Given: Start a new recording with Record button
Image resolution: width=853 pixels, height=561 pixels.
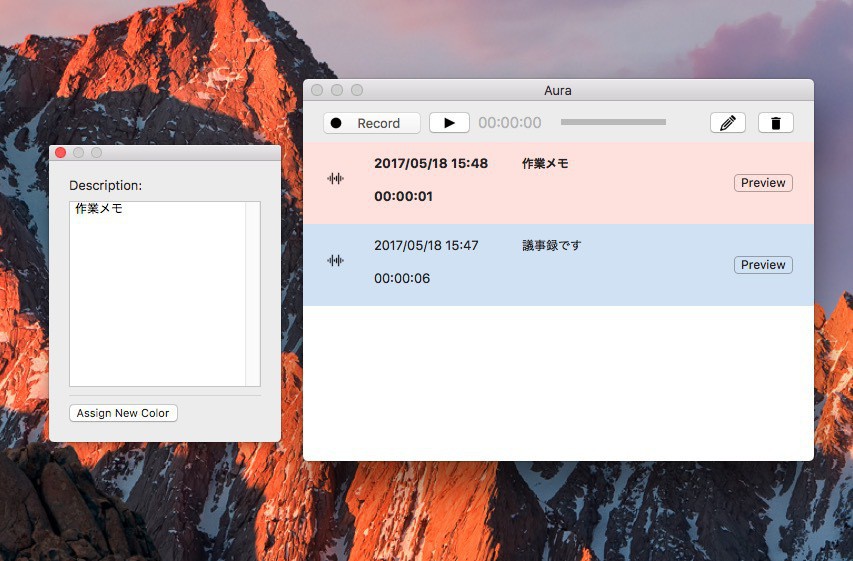Looking at the screenshot, I should (372, 123).
